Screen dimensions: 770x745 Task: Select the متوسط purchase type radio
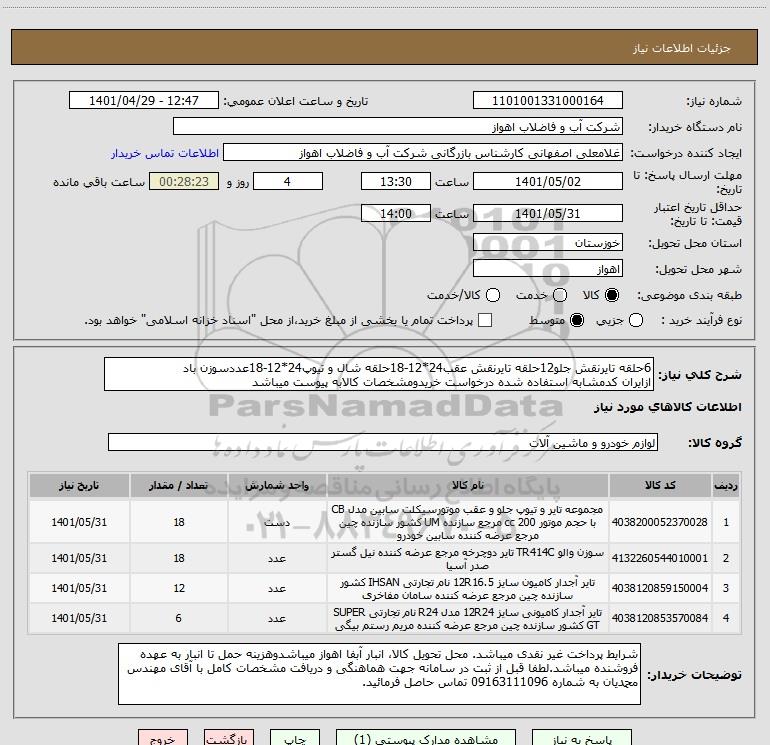coord(577,320)
